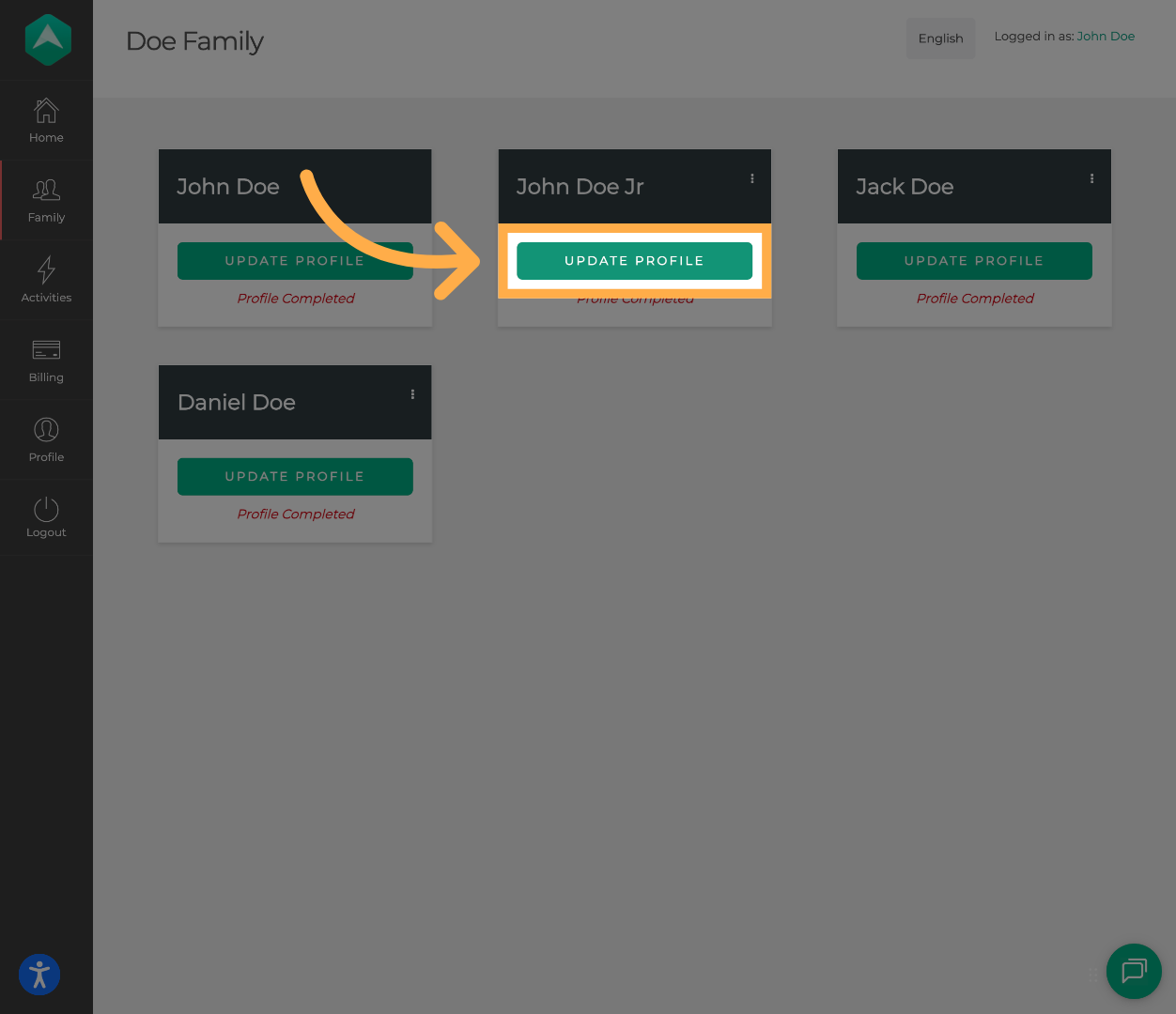Switch the language using the English selector
This screenshot has height=1014, width=1176.
(x=940, y=38)
